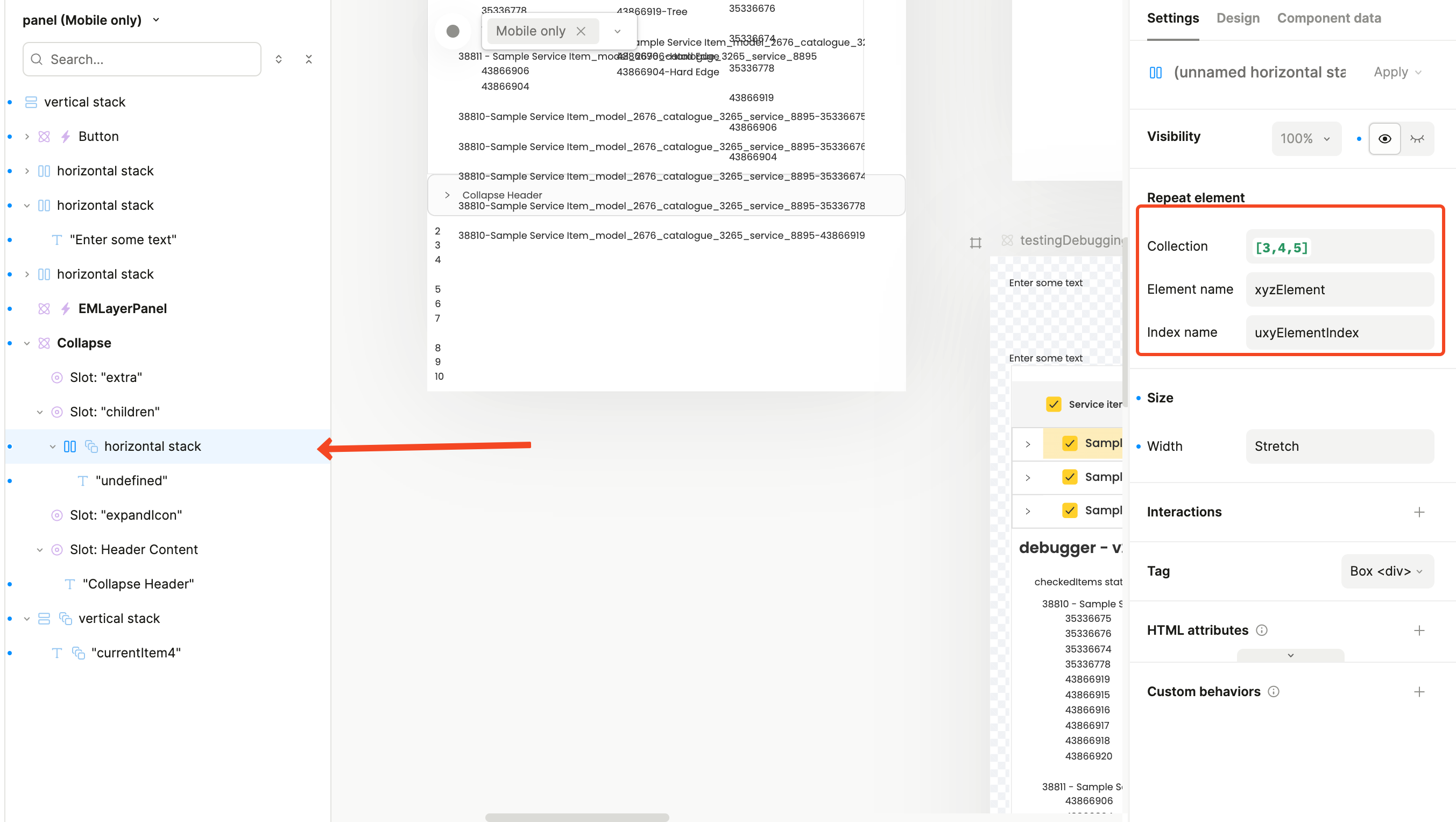Click the frame icon beside testingDebugging
The image size is (1456, 822).
[976, 243]
